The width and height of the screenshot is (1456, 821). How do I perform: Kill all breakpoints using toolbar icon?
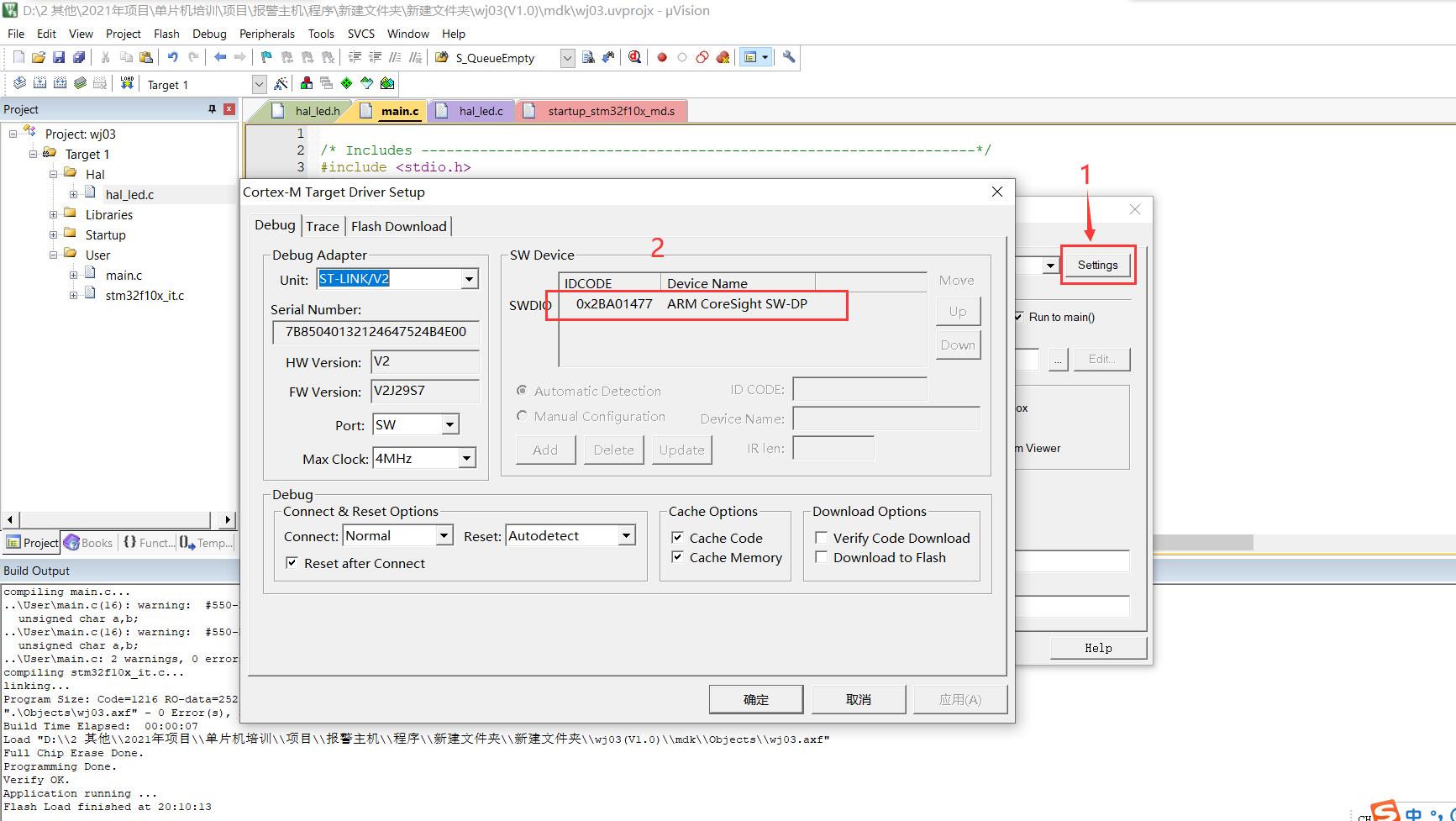coord(723,57)
